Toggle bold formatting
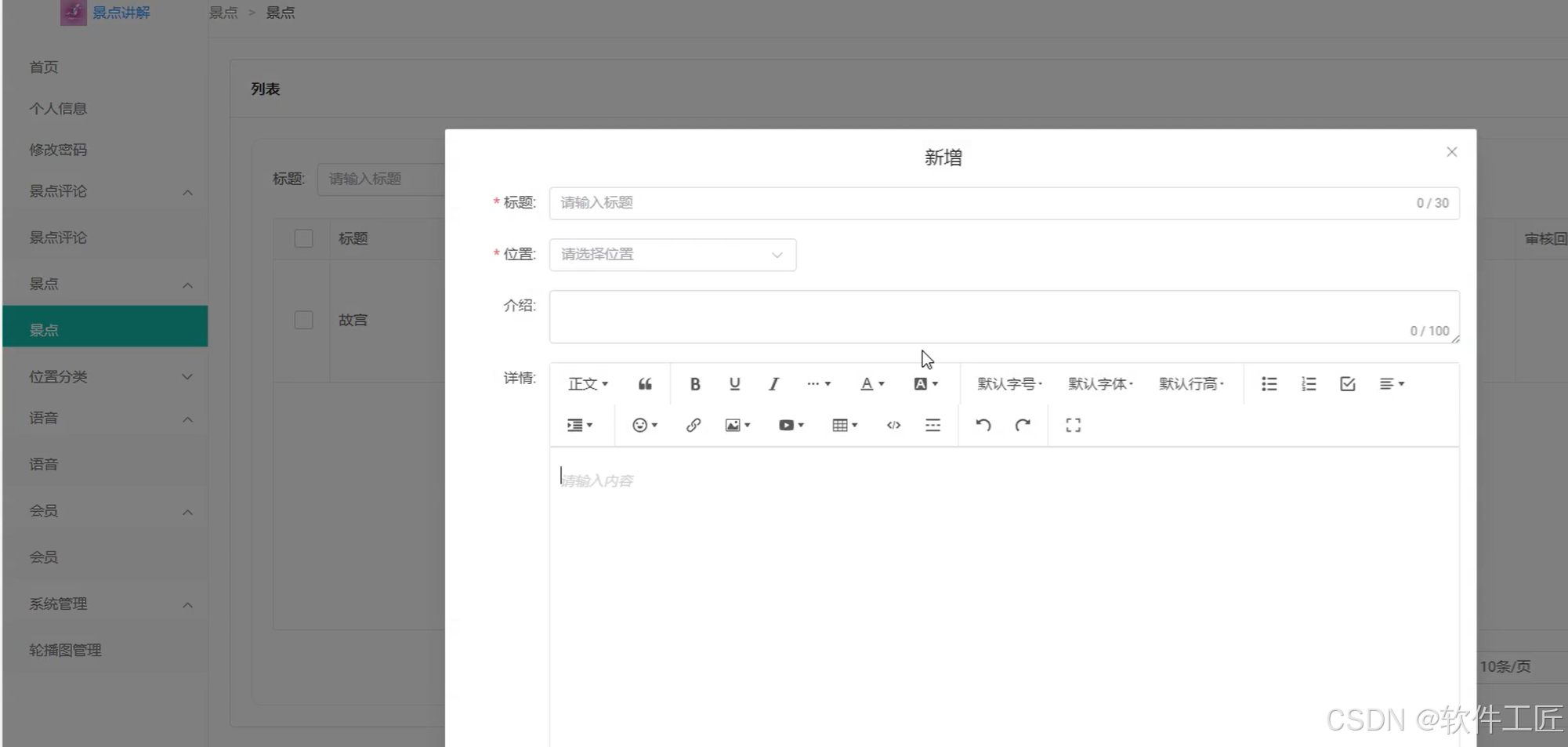 click(x=694, y=384)
